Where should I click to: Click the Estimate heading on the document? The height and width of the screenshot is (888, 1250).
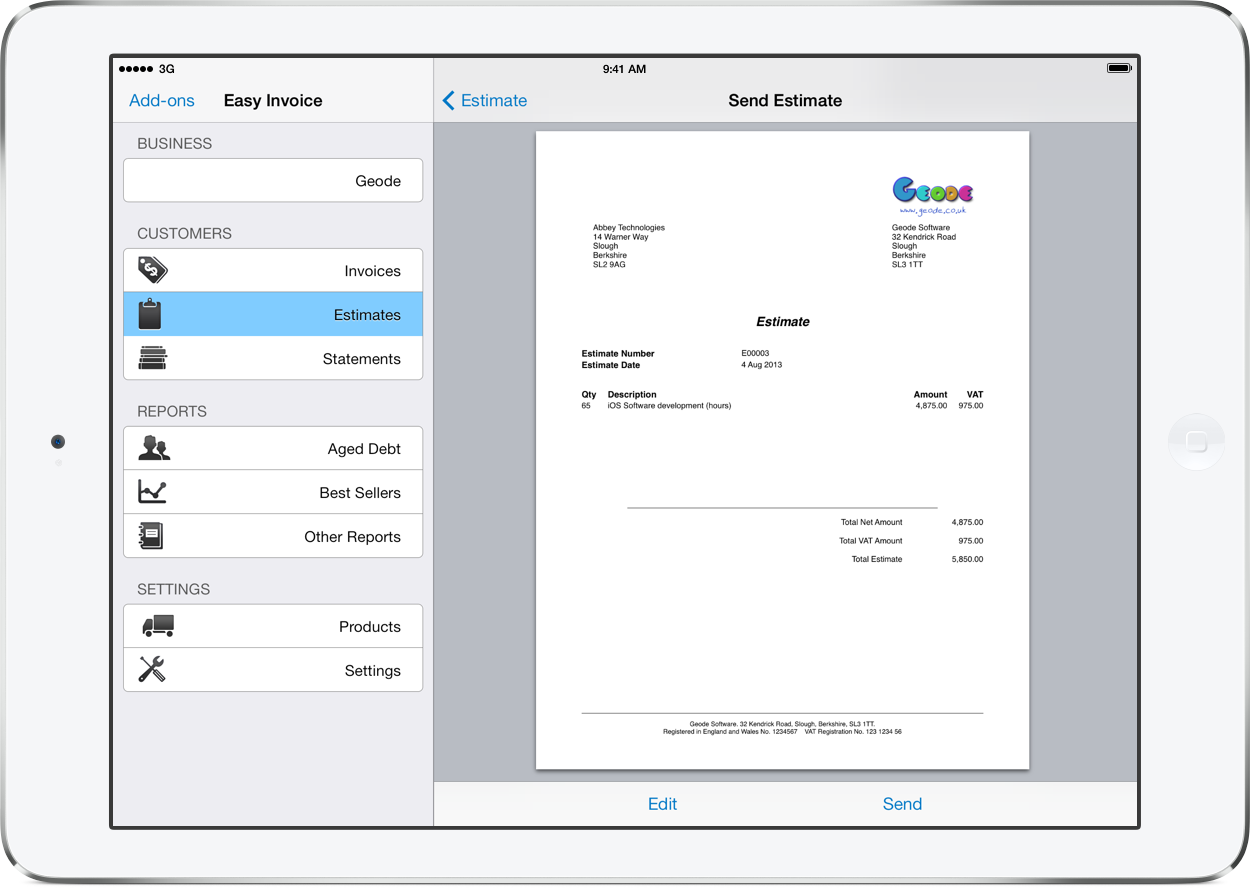tap(783, 322)
